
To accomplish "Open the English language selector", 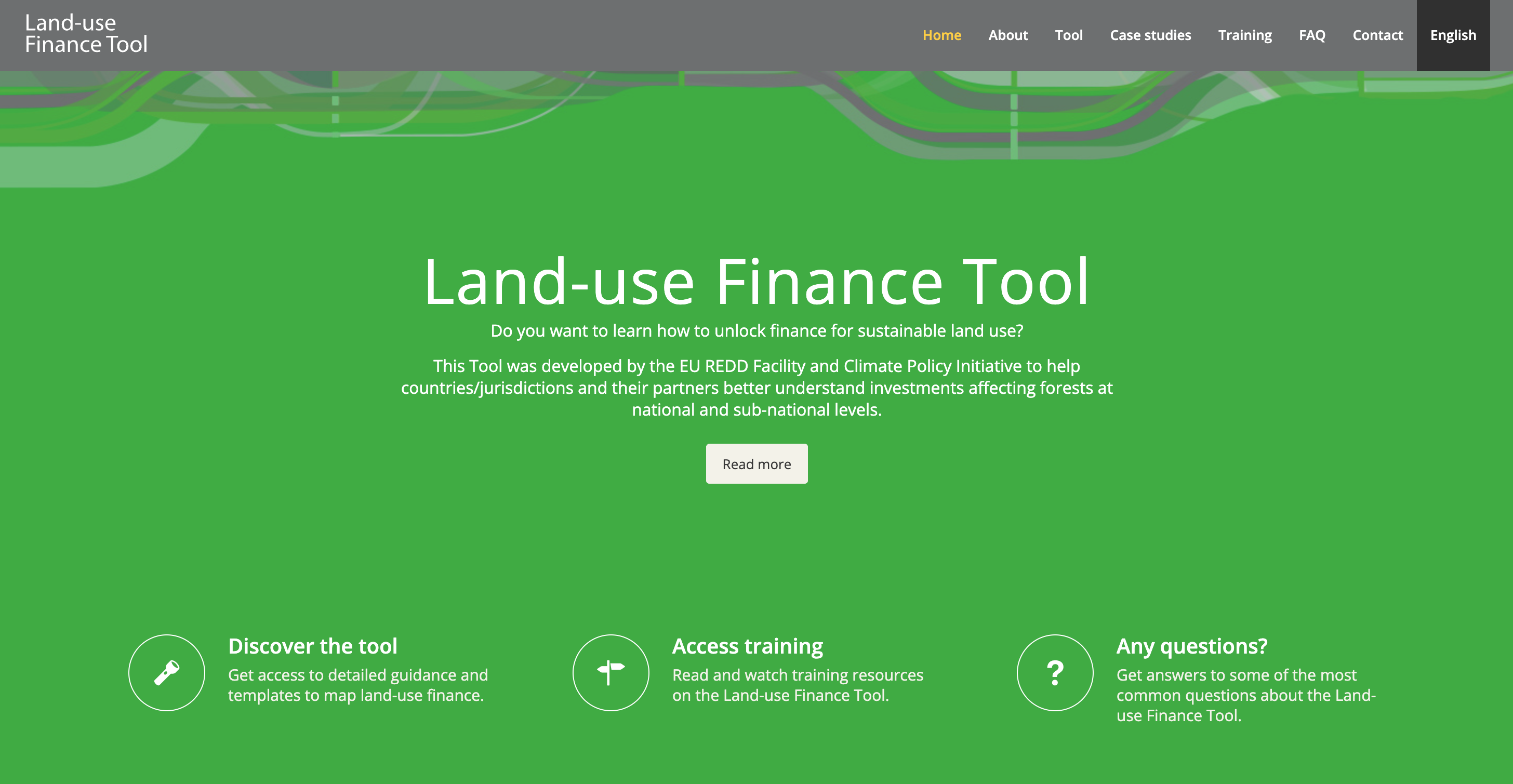I will (1453, 35).
